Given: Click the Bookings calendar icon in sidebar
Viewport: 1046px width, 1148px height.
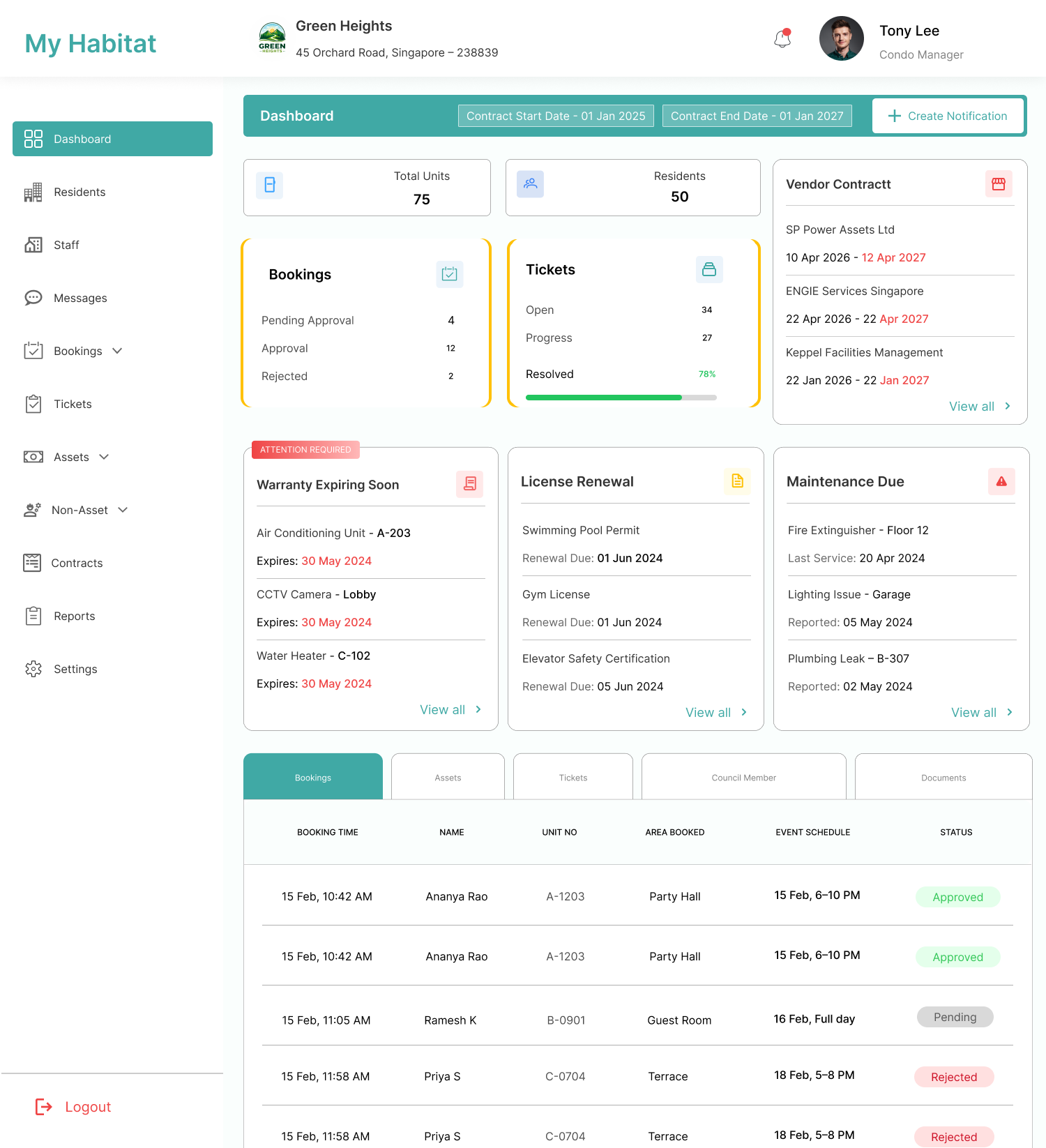Looking at the screenshot, I should 33,351.
